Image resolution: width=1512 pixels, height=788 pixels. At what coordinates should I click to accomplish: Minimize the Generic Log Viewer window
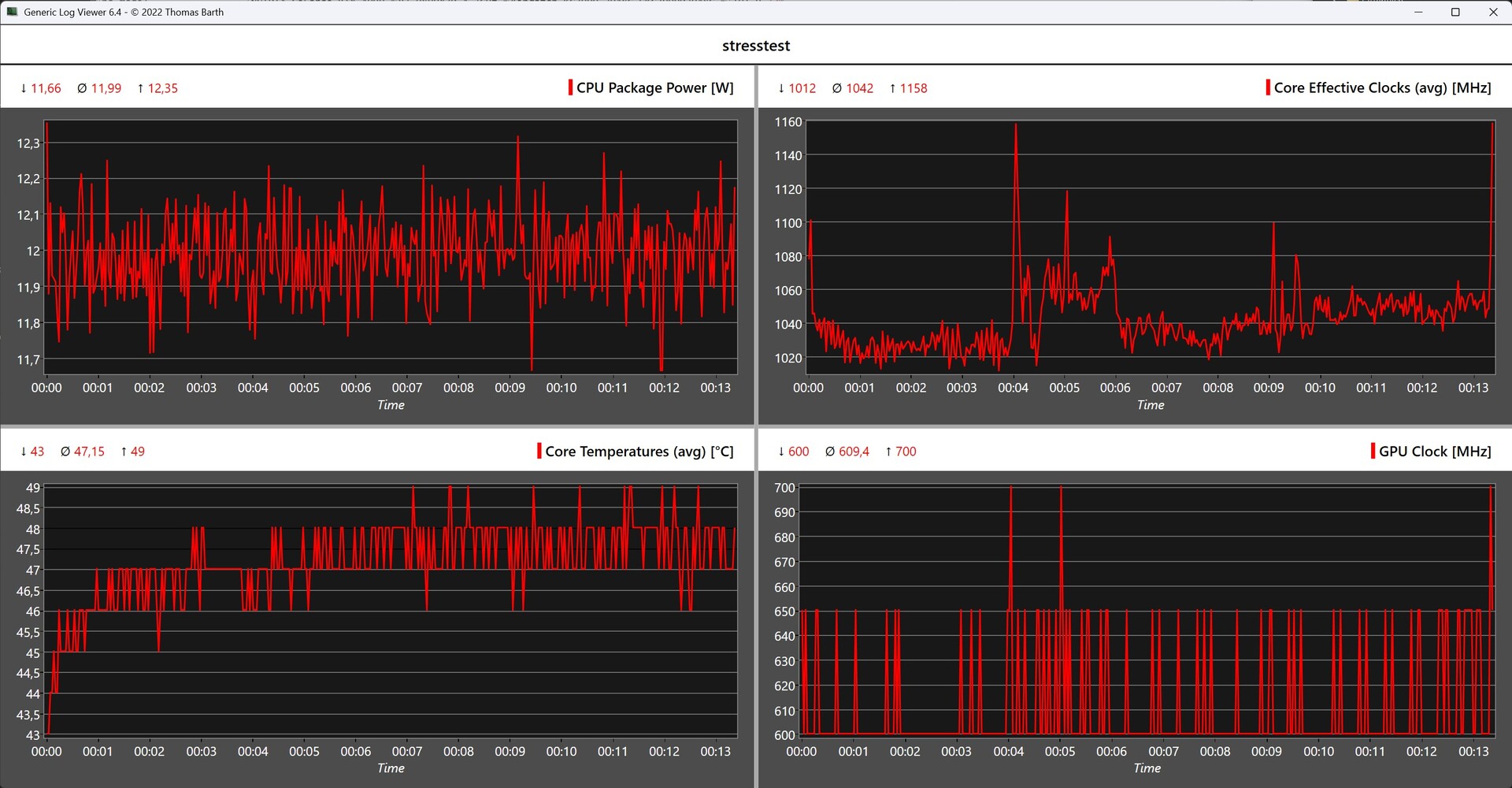[x=1418, y=12]
